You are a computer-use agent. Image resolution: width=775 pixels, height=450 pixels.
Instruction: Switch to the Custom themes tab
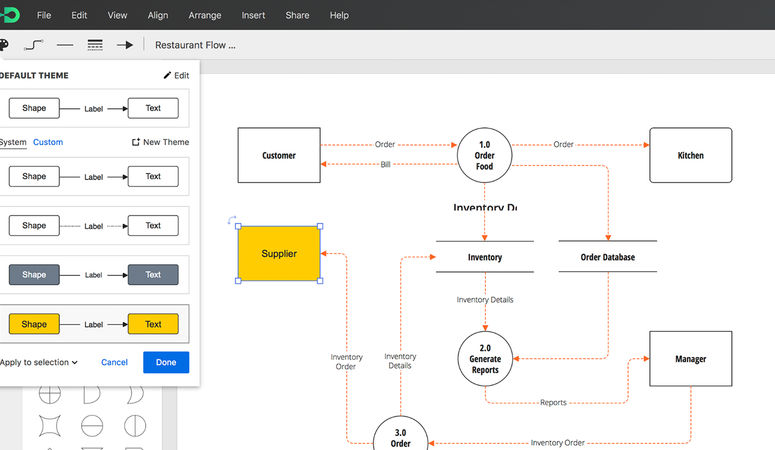[x=48, y=142]
